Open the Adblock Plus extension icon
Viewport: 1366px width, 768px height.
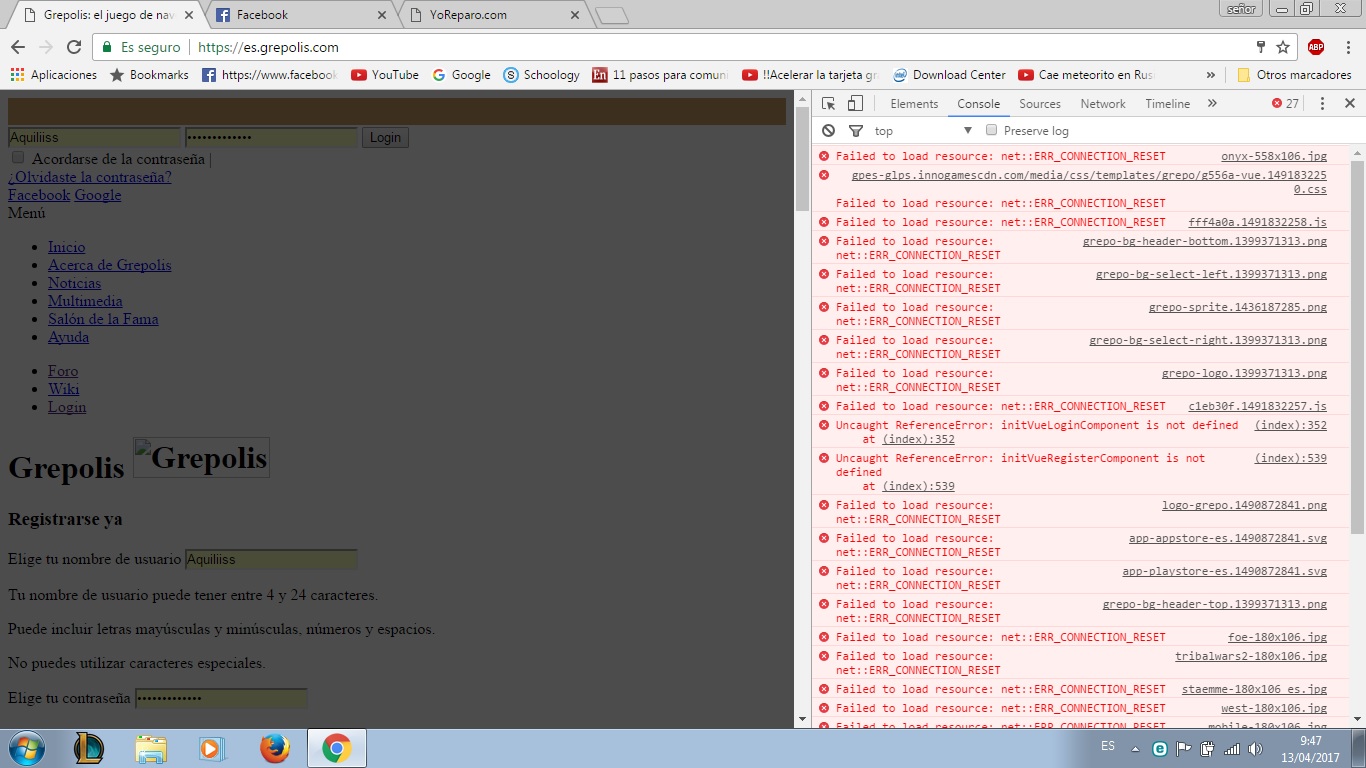click(x=1316, y=47)
